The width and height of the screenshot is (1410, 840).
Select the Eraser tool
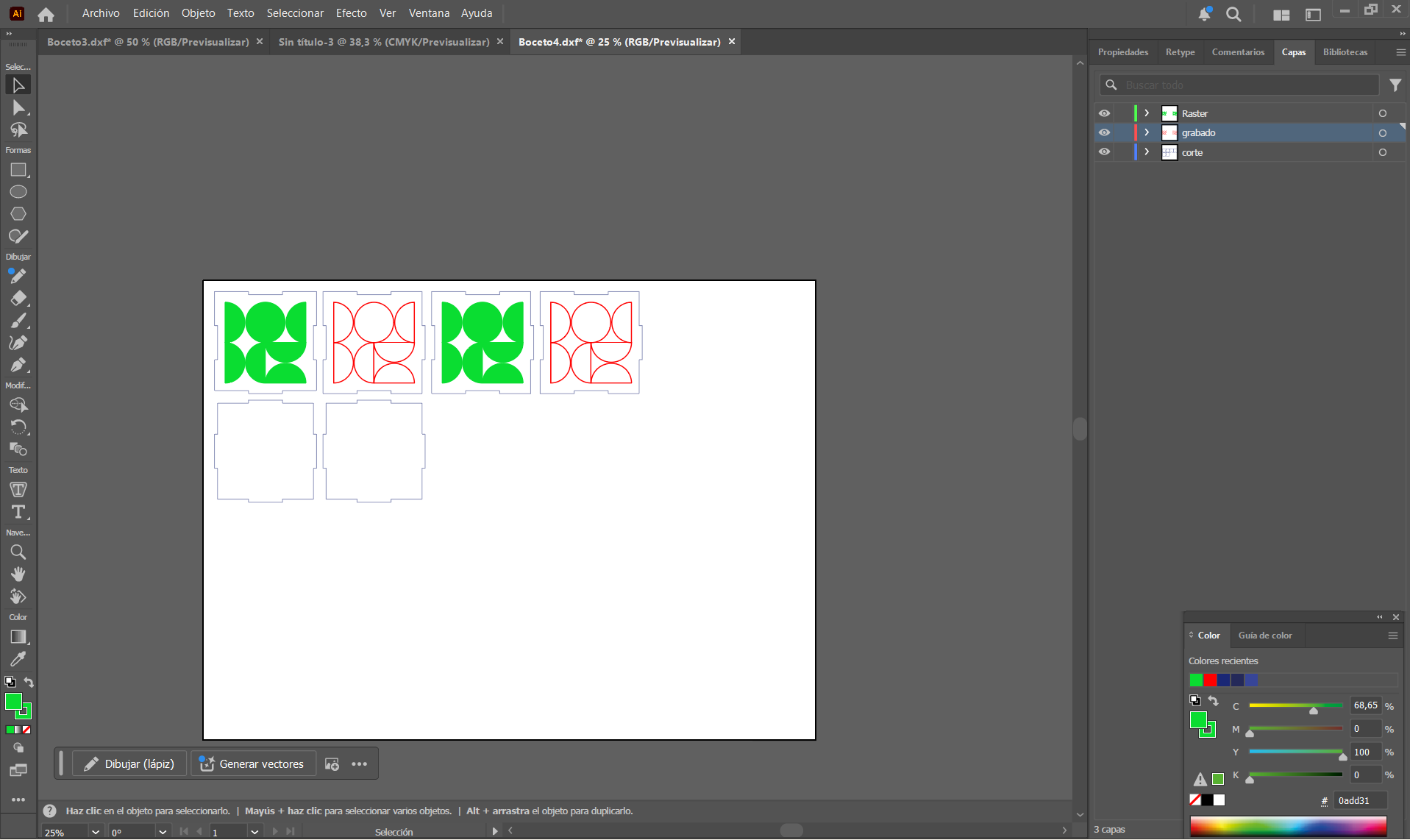18,299
